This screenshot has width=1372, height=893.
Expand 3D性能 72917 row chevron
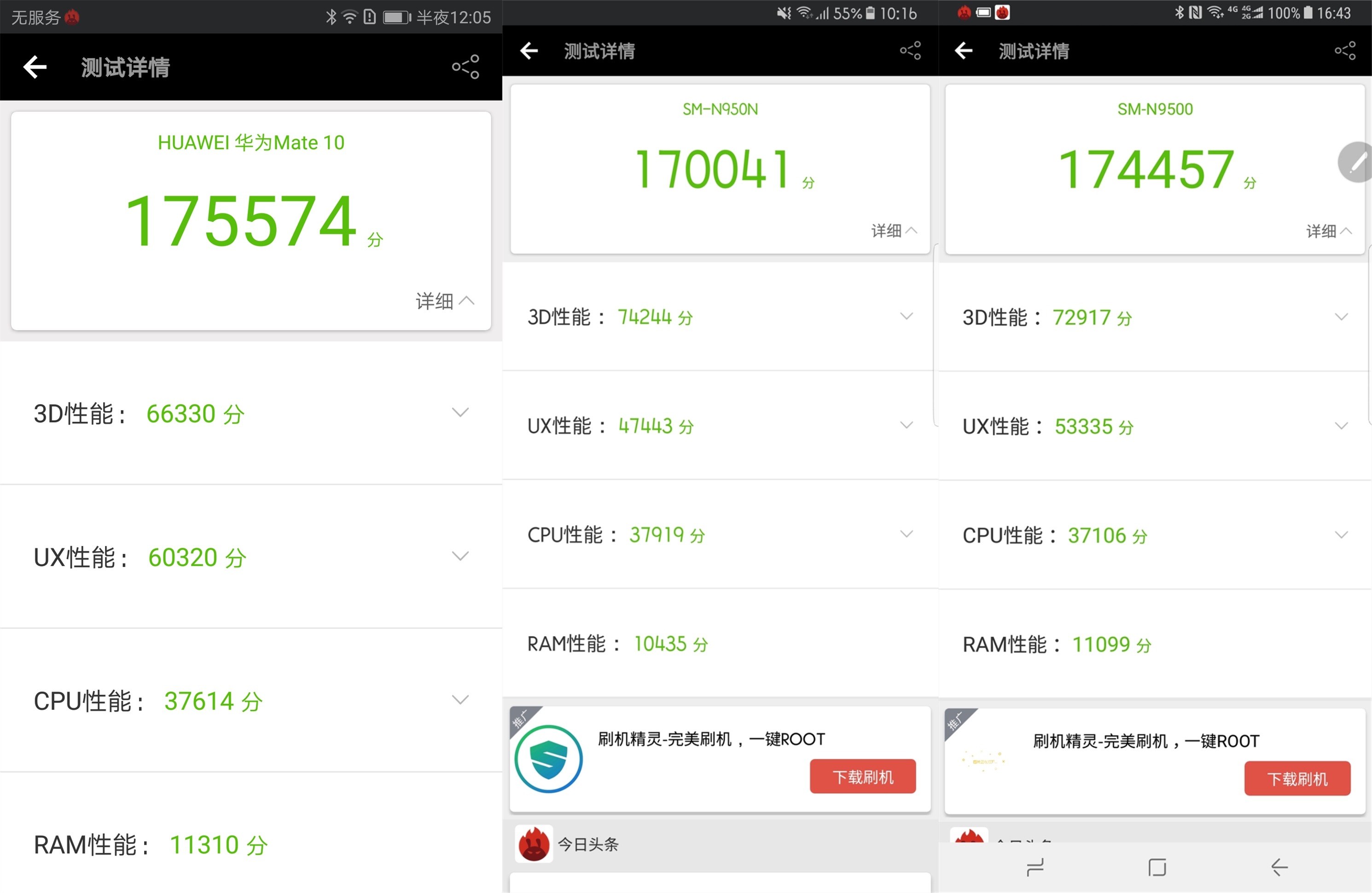(1342, 317)
